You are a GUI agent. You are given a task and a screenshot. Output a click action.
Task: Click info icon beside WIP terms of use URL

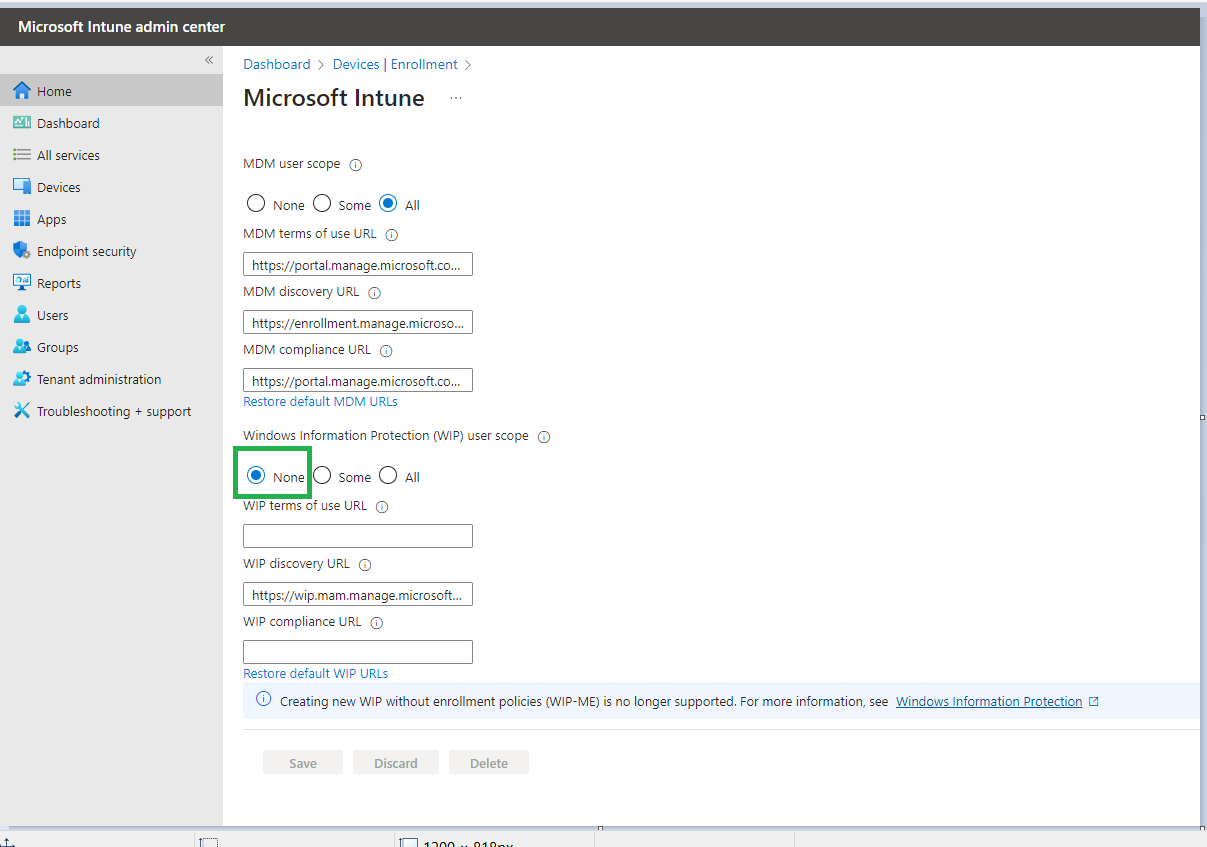382,507
